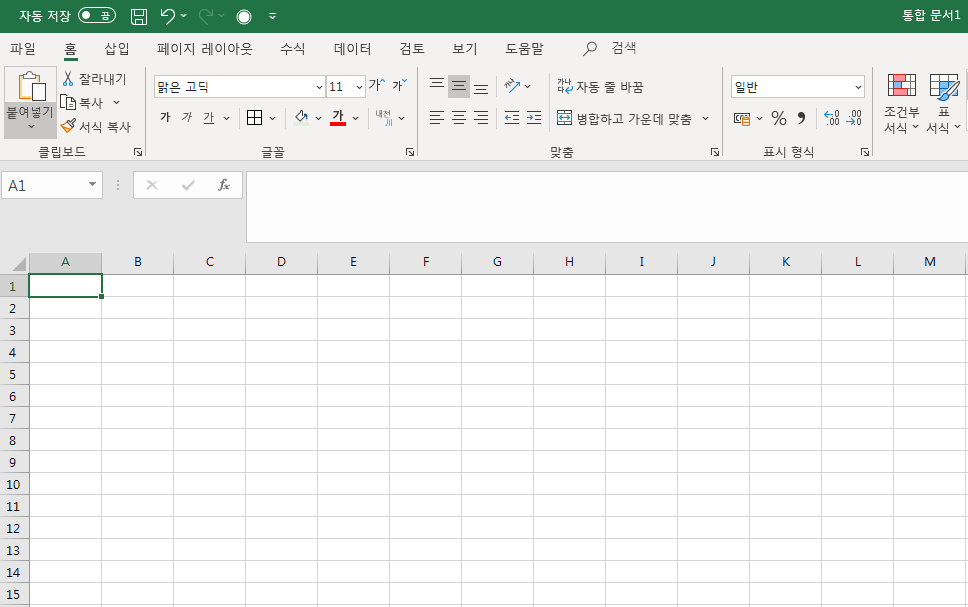Open number format (표시 형식) dialog launcher
This screenshot has height=607, width=968.
coord(865,152)
